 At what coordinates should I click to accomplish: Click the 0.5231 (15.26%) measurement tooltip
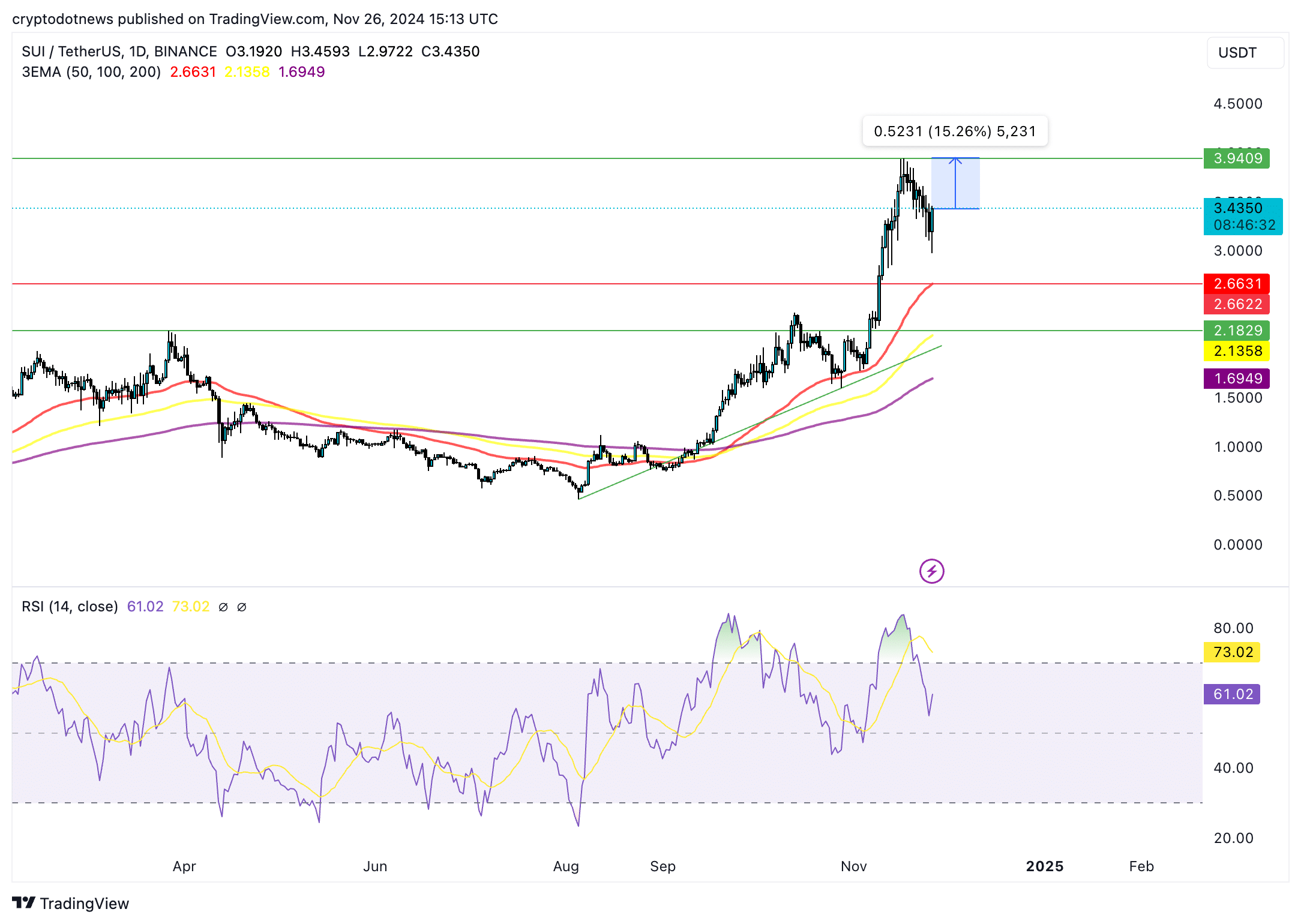[x=955, y=131]
